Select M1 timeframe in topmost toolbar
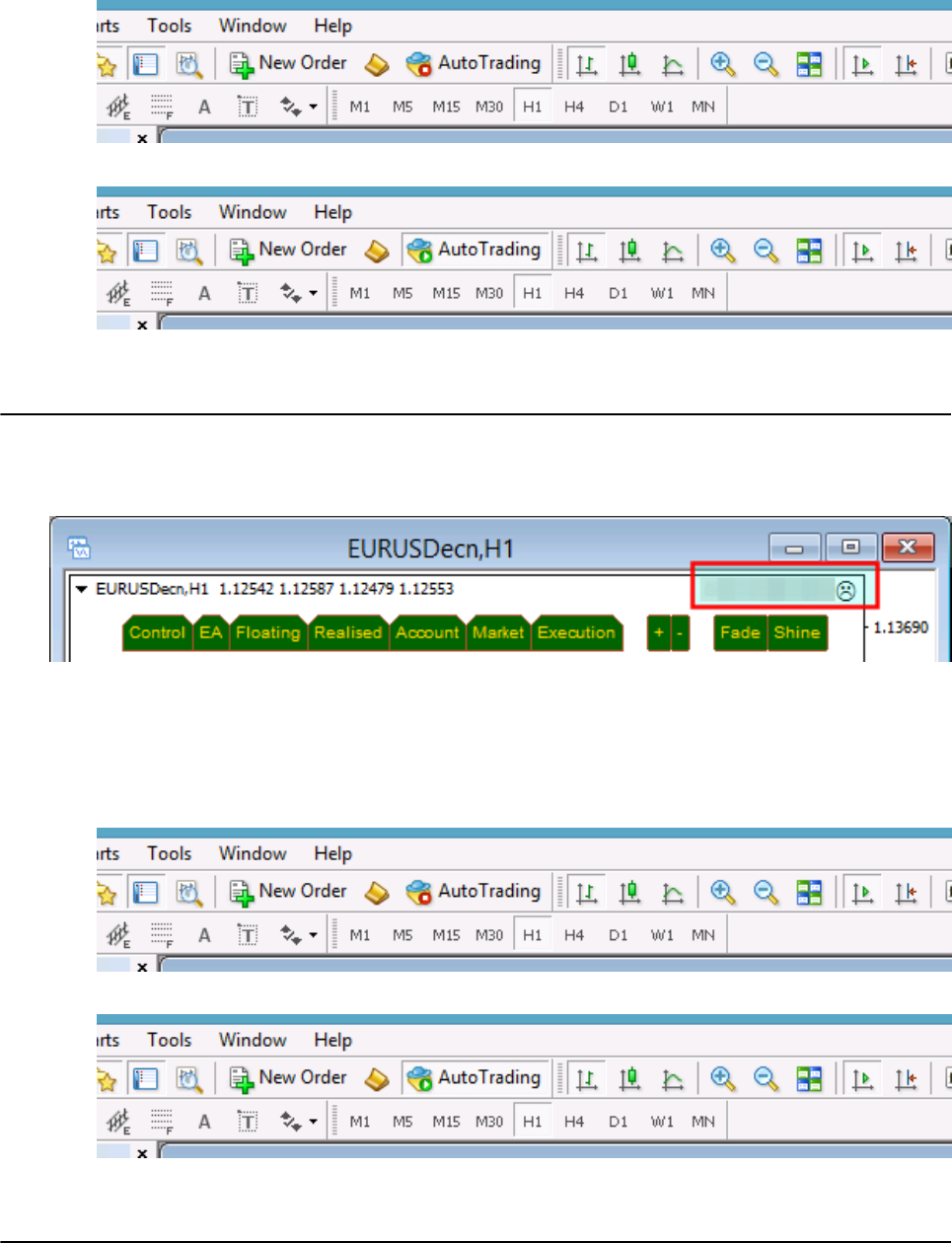The width and height of the screenshot is (952, 1243). pos(360,107)
